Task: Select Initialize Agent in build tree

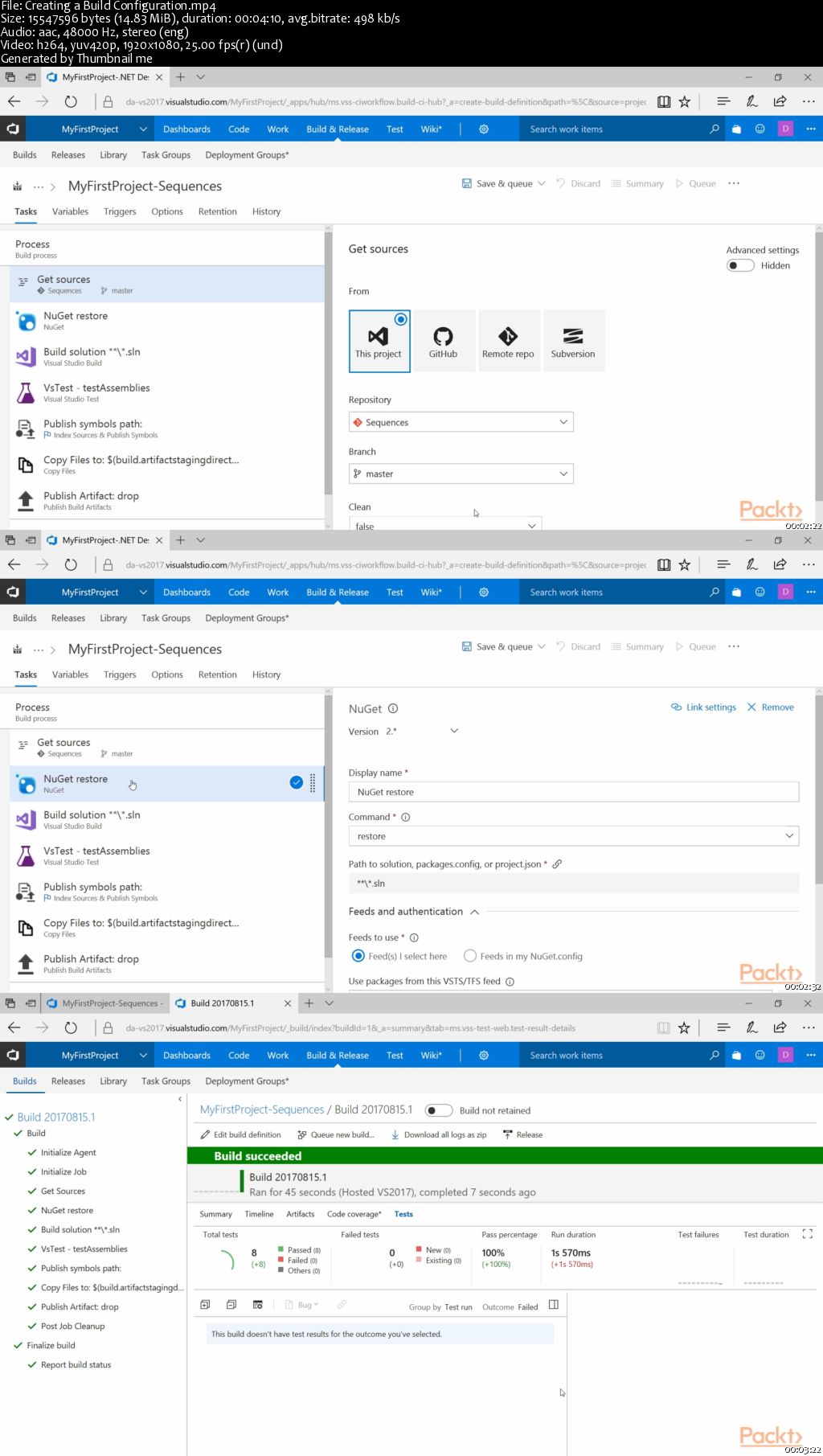Action: click(68, 1152)
